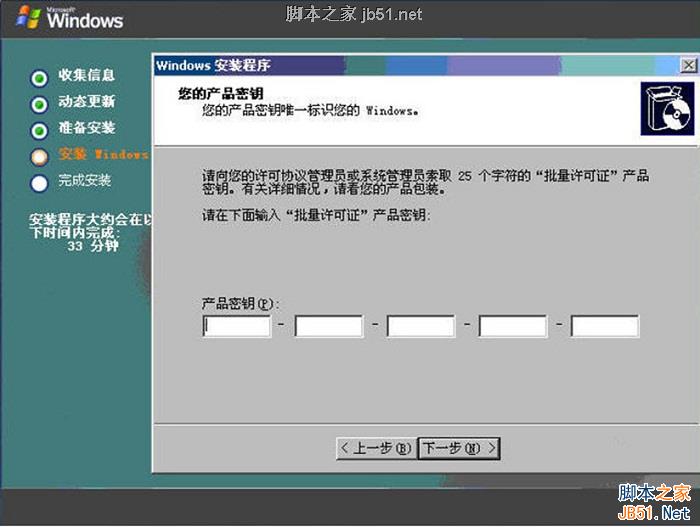700x527 pixels.
Task: Click the fifth product key input box
Action: click(x=605, y=326)
